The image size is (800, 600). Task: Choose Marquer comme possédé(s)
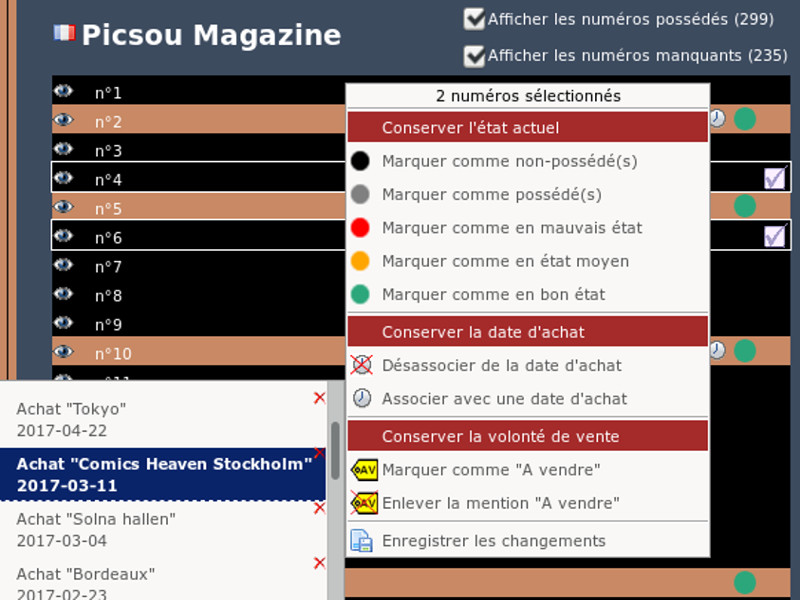pyautogui.click(x=528, y=194)
